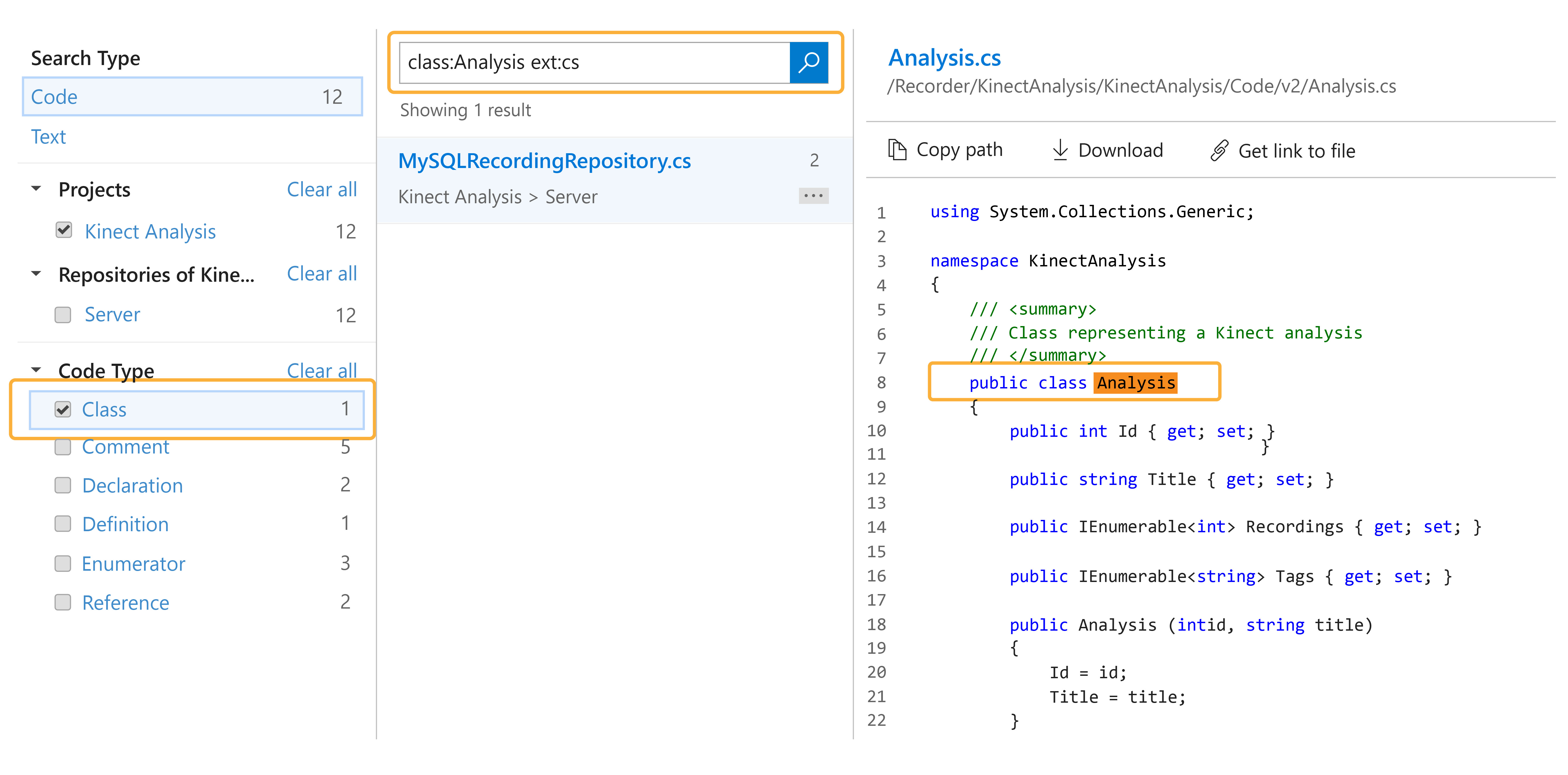Click the Comment filter label
The width and height of the screenshot is (1568, 775).
pyautogui.click(x=125, y=448)
